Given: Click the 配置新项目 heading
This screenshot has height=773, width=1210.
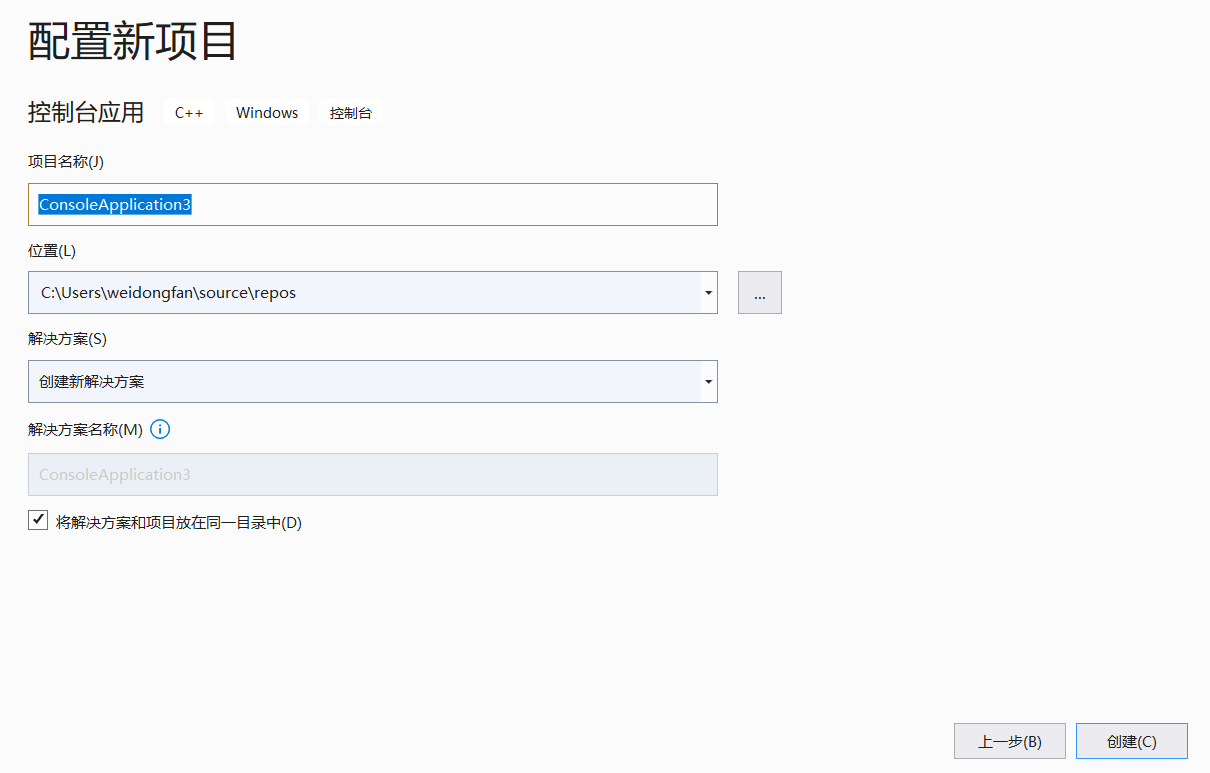Looking at the screenshot, I should click(x=132, y=41).
